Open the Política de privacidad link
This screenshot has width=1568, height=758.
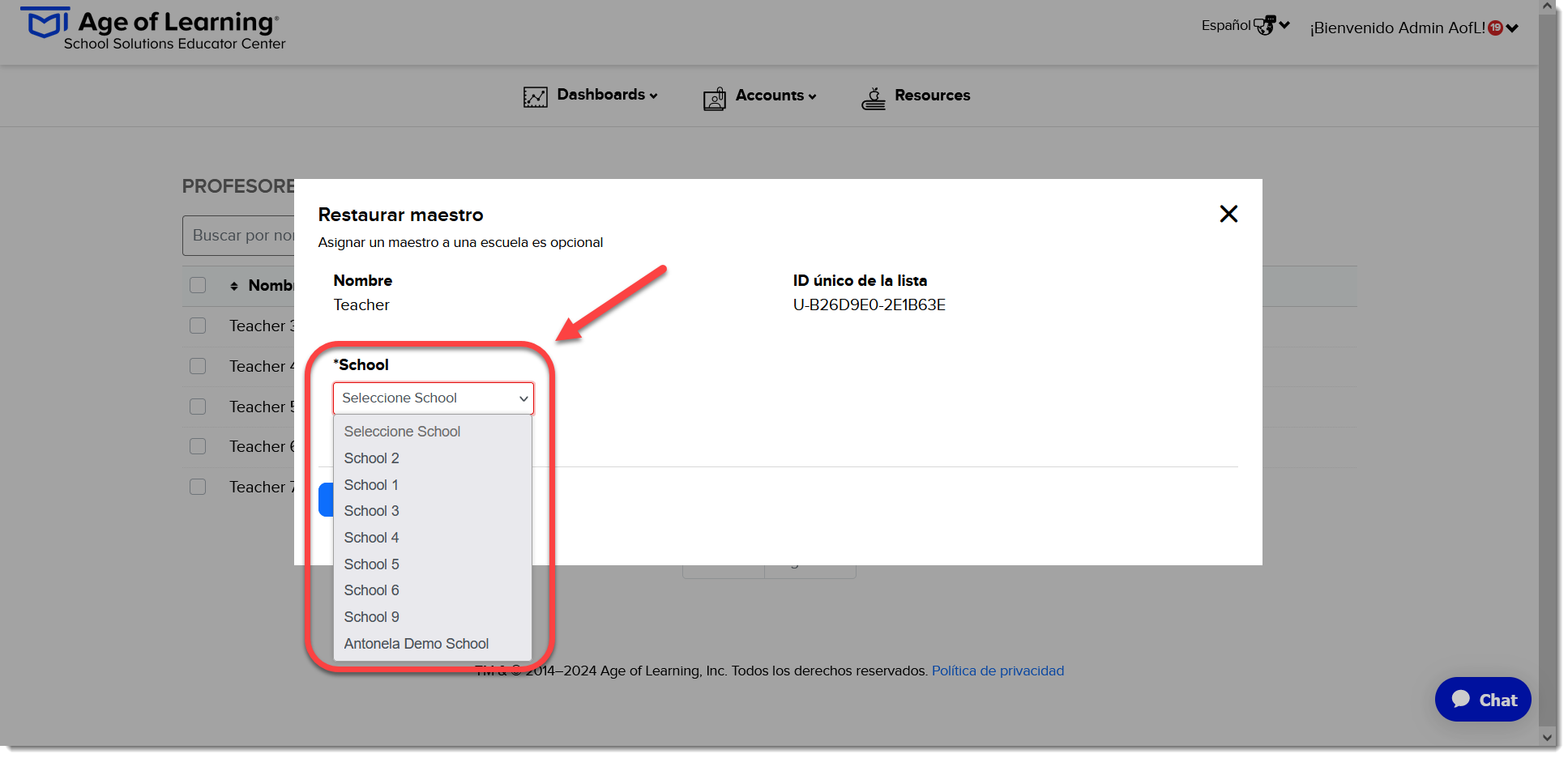(998, 671)
